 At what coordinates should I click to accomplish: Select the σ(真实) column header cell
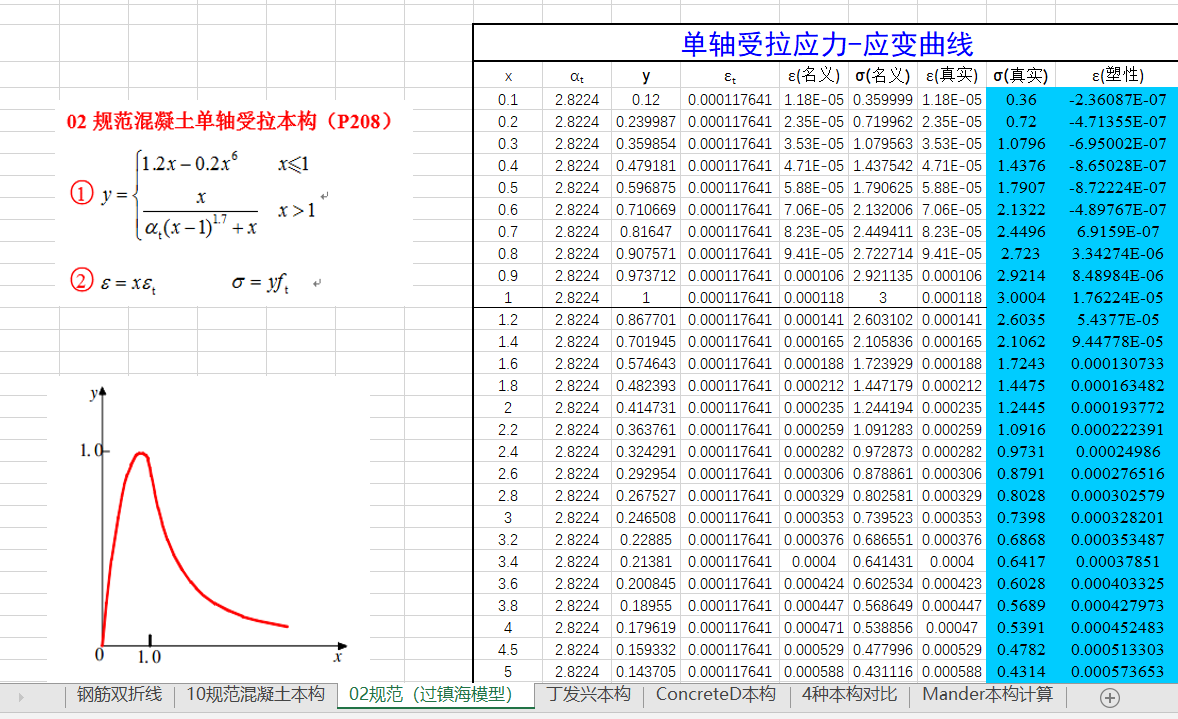pyautogui.click(x=1020, y=76)
